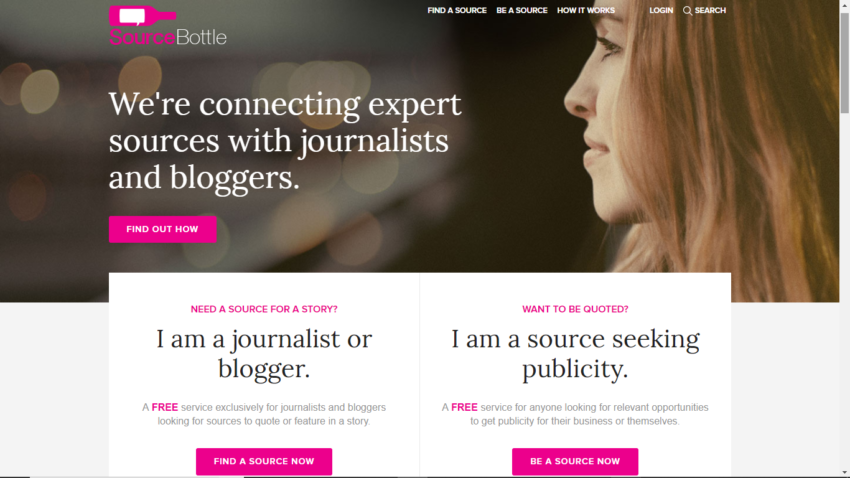Click the Login link in header

(x=661, y=10)
